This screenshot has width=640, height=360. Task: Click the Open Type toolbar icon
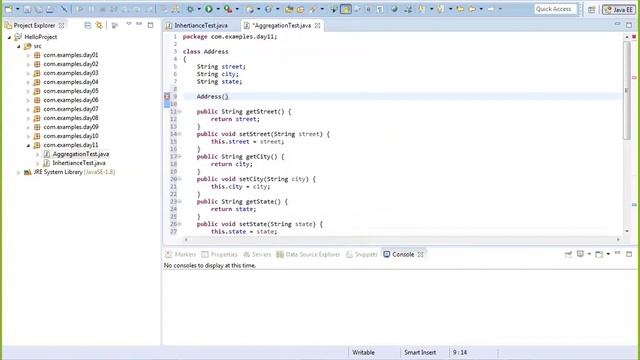(289, 9)
